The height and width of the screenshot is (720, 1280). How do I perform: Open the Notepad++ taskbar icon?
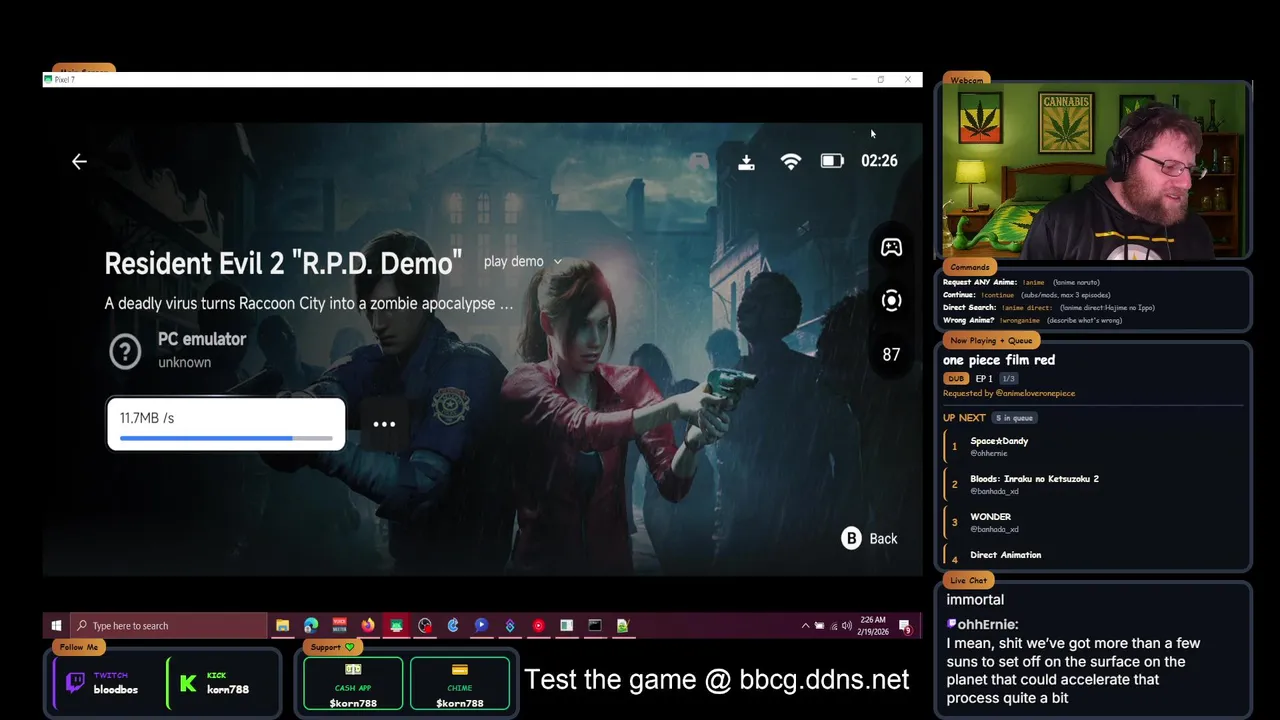pos(623,626)
